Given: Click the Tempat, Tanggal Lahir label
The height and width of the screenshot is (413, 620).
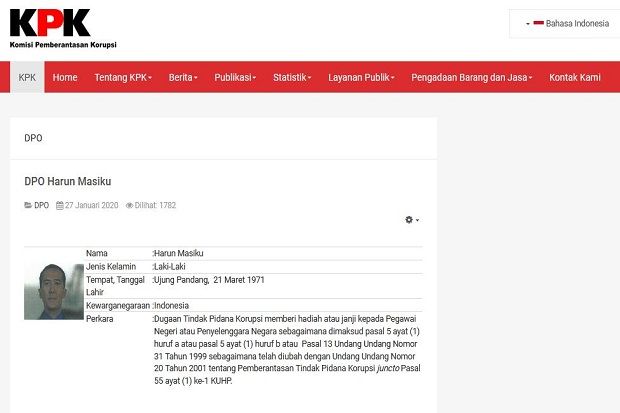Looking at the screenshot, I should pyautogui.click(x=115, y=286).
